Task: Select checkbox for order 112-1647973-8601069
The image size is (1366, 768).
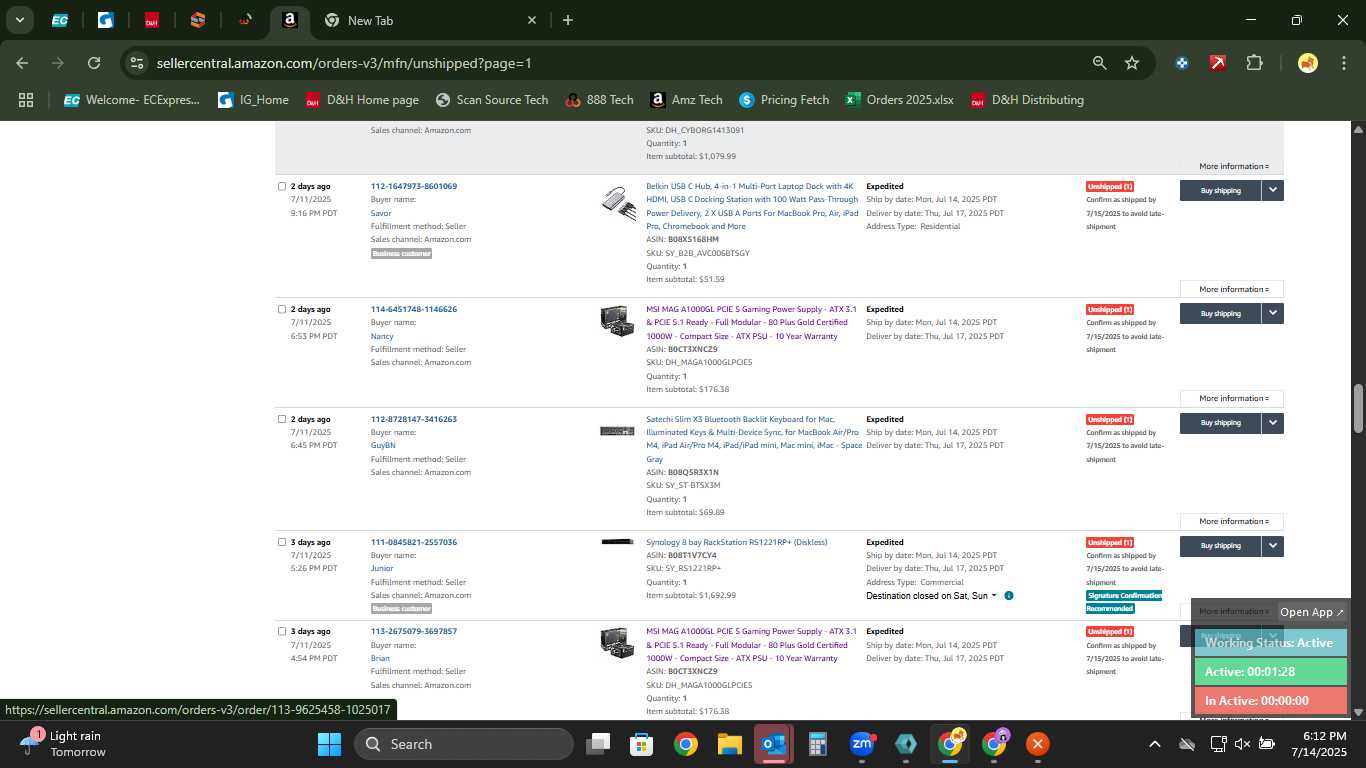Action: 282,186
